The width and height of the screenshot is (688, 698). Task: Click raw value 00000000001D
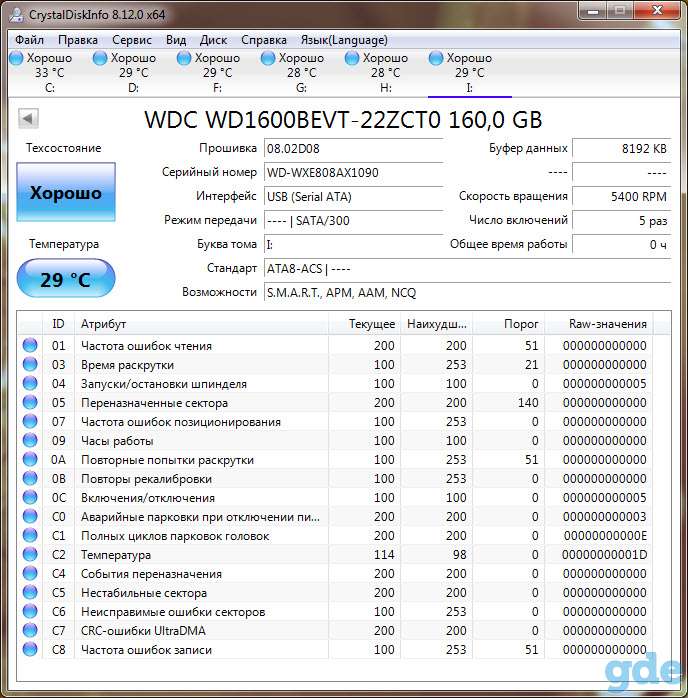(604, 555)
